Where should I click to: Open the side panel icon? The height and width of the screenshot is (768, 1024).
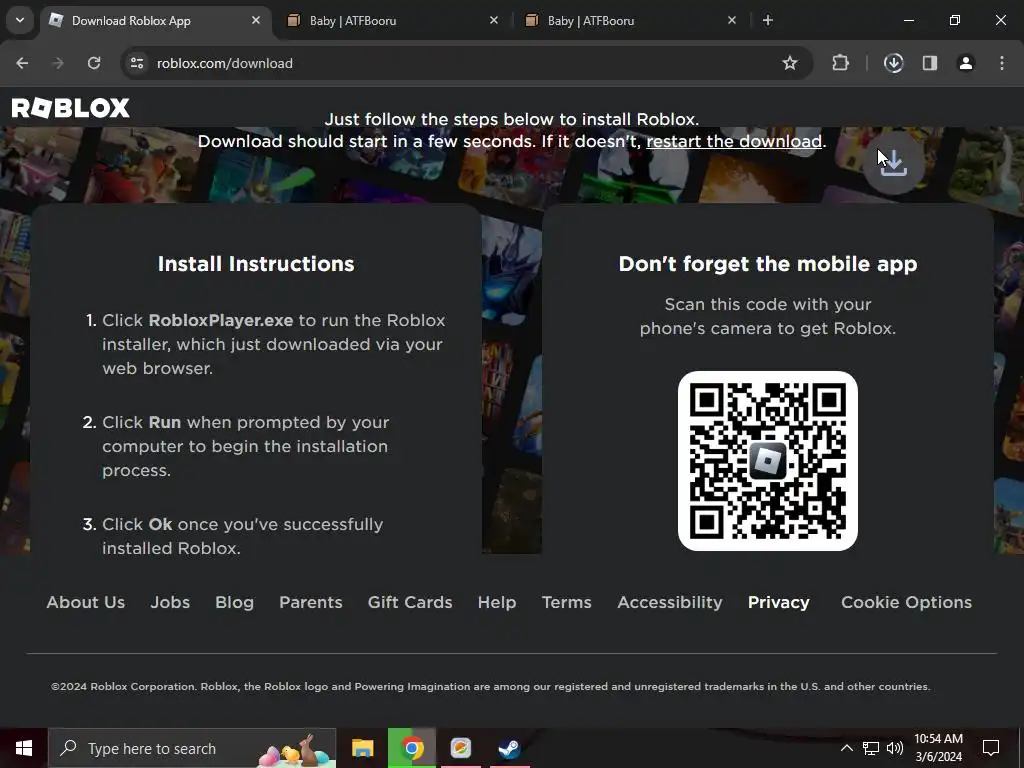click(930, 63)
